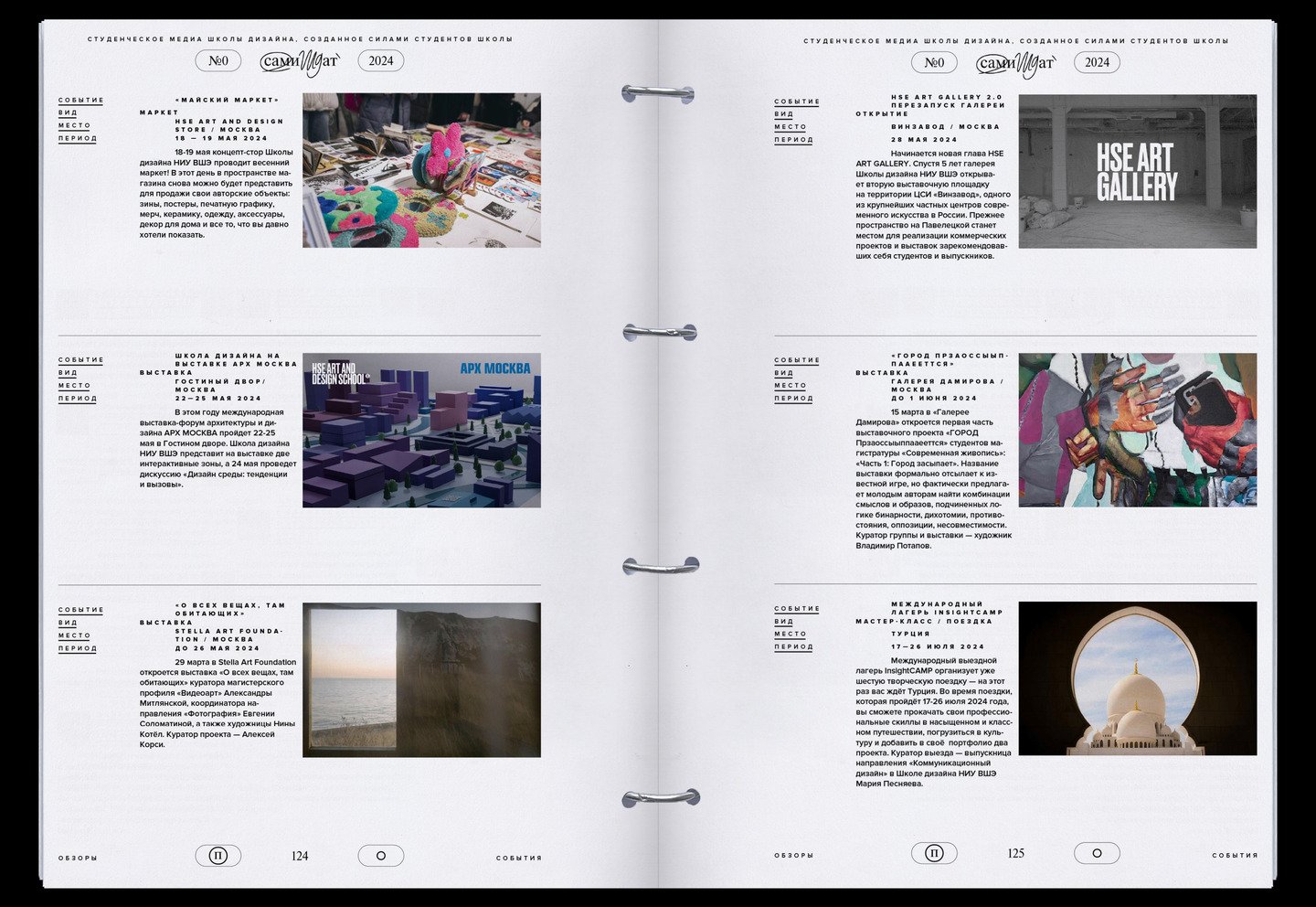The image size is (1316, 907).
Task: Click the 2024 badge on the right page
Action: 1097,62
